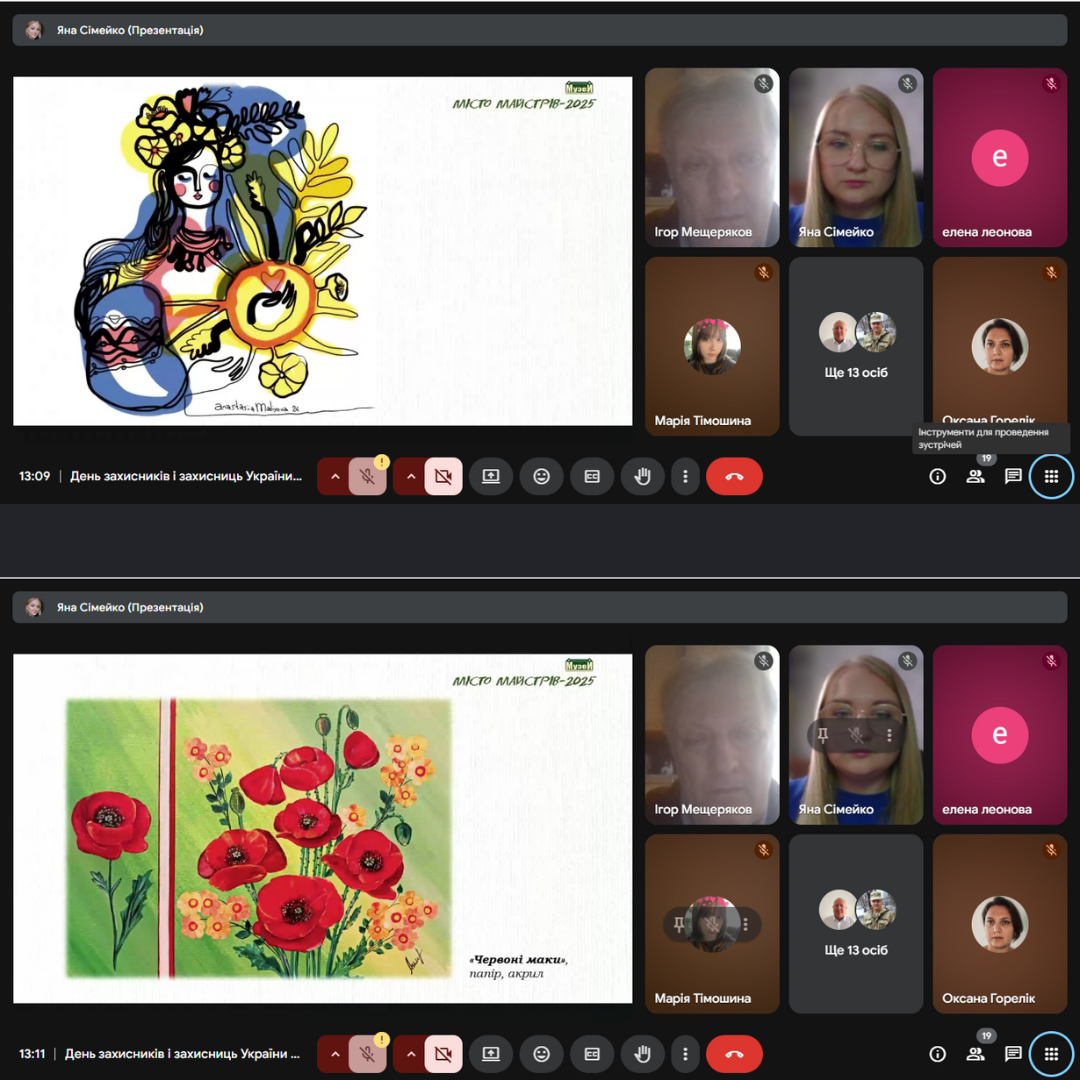This screenshot has width=1080, height=1080.
Task: Open meeting tools beneath the Інструменти tooltip
Action: click(1051, 477)
